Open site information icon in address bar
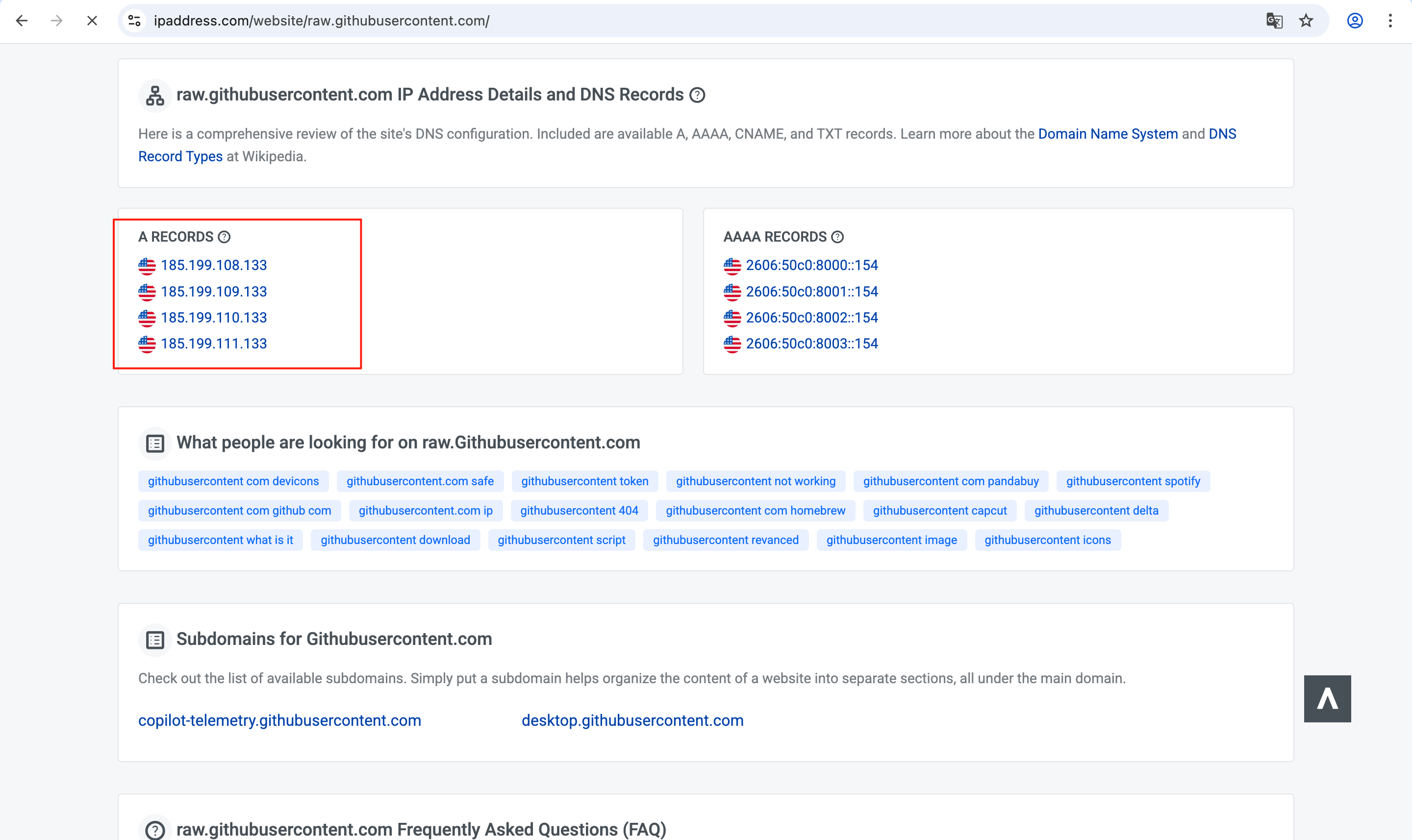The image size is (1412, 840). [134, 21]
